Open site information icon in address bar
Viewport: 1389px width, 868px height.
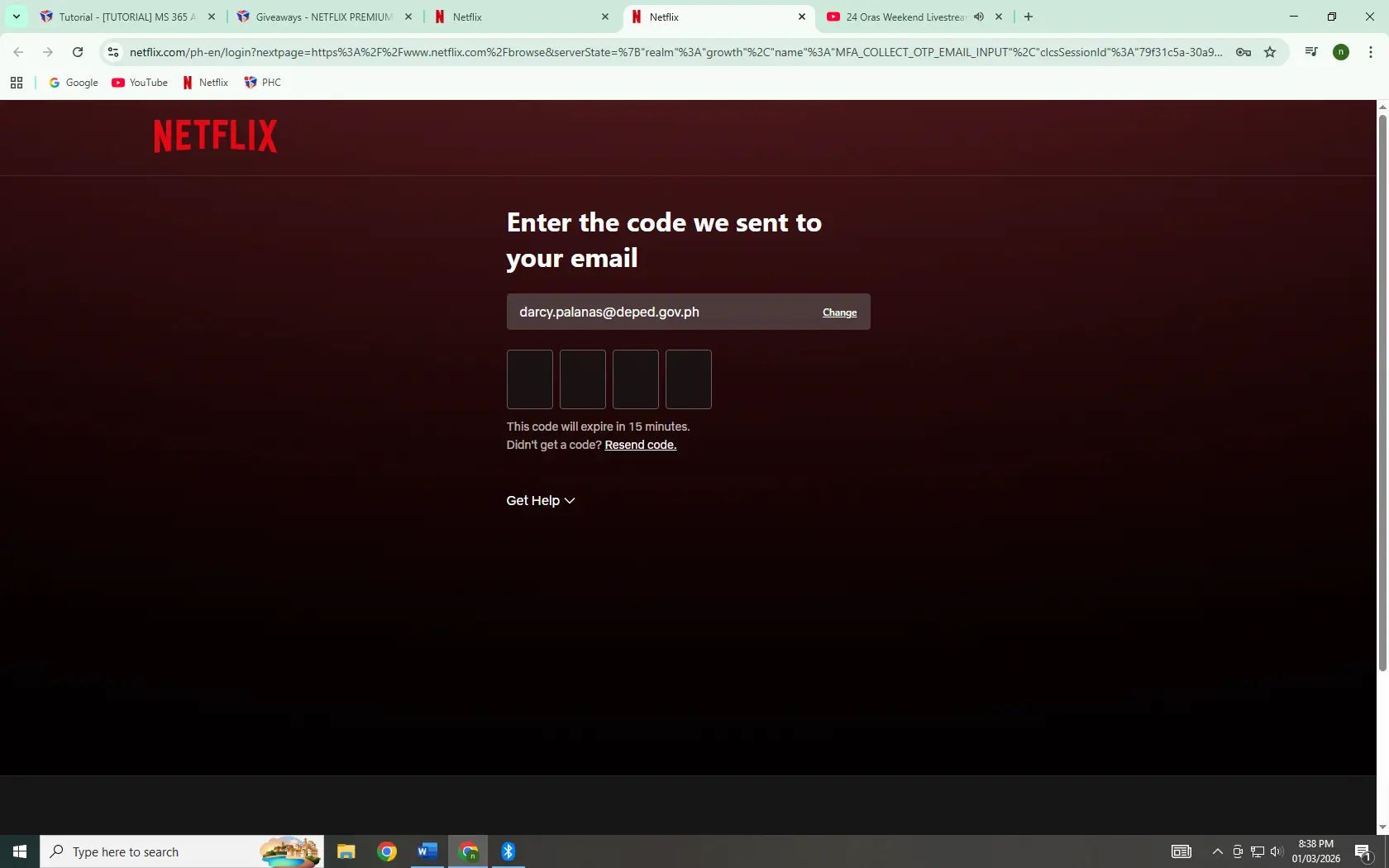pos(113,52)
